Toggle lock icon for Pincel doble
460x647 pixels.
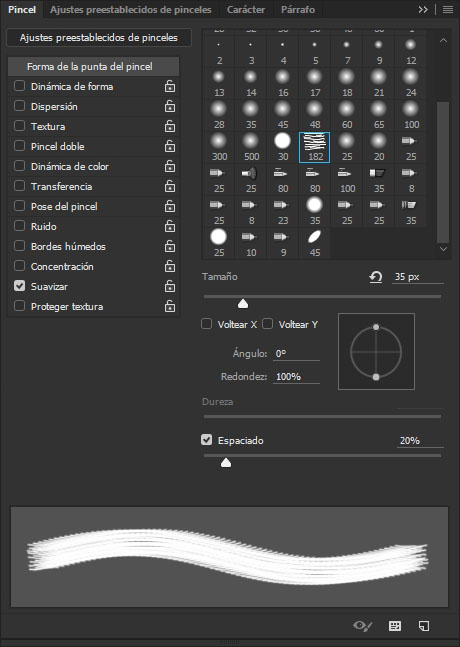click(x=170, y=146)
